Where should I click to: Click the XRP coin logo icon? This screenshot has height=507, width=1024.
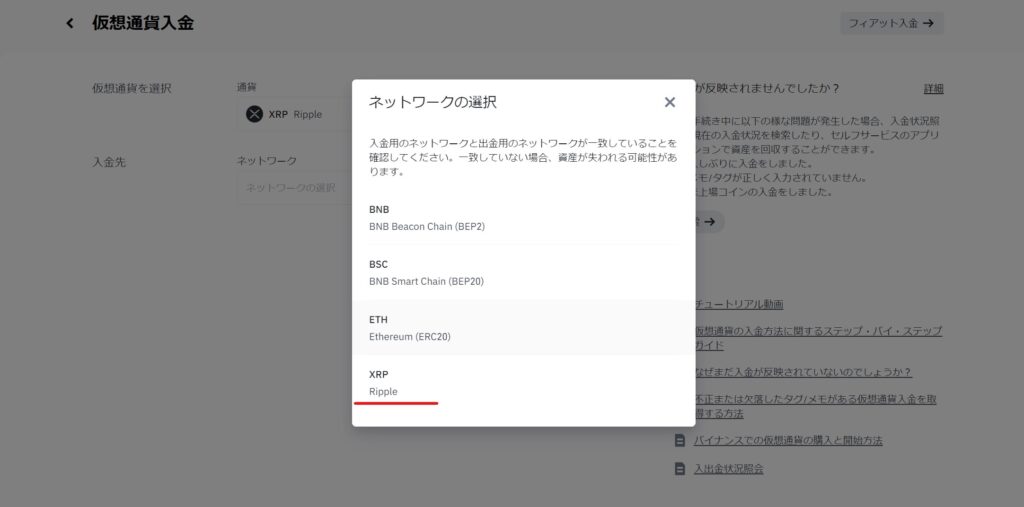pos(254,114)
